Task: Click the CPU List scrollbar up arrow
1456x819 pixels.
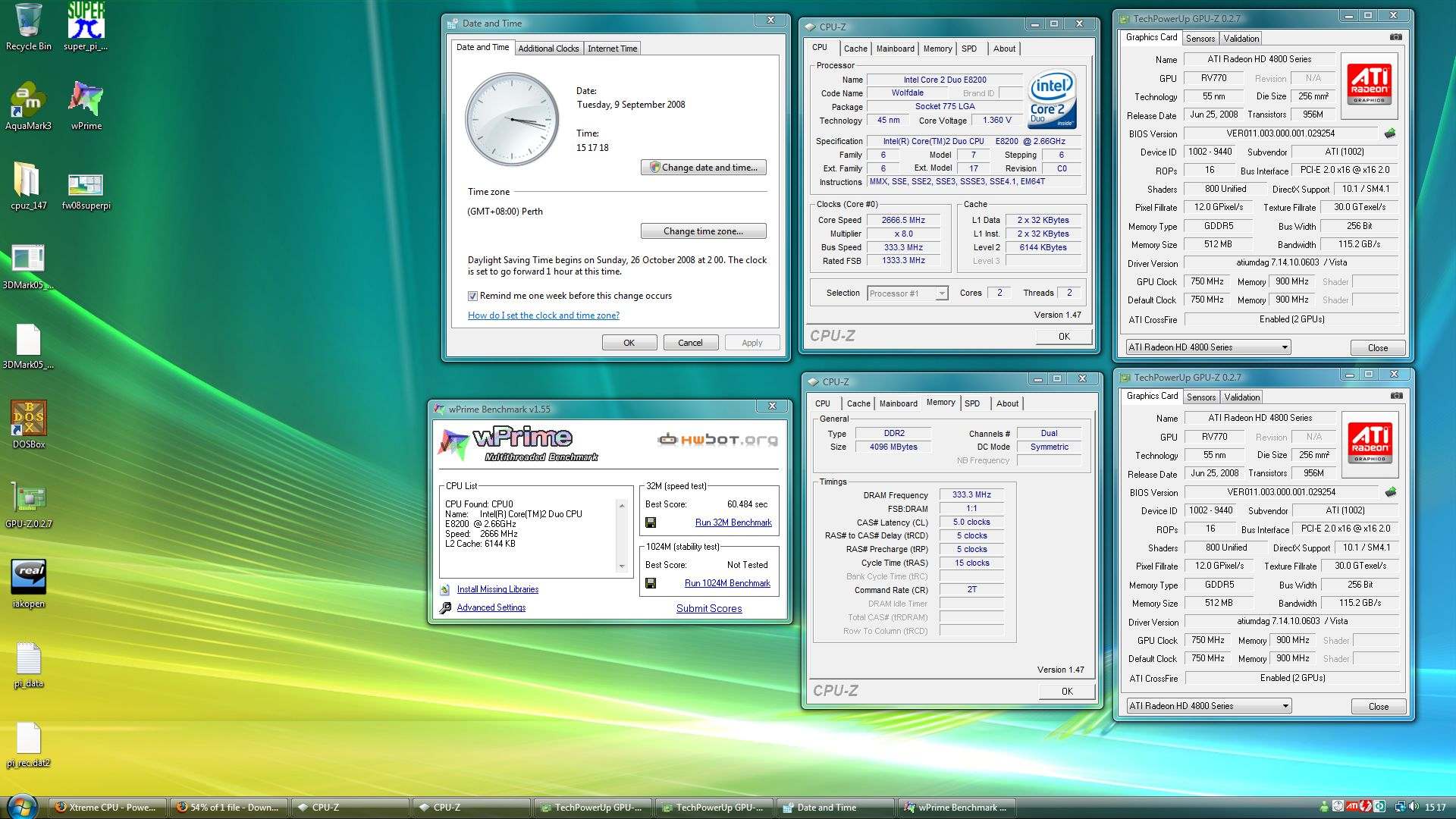Action: coord(622,505)
